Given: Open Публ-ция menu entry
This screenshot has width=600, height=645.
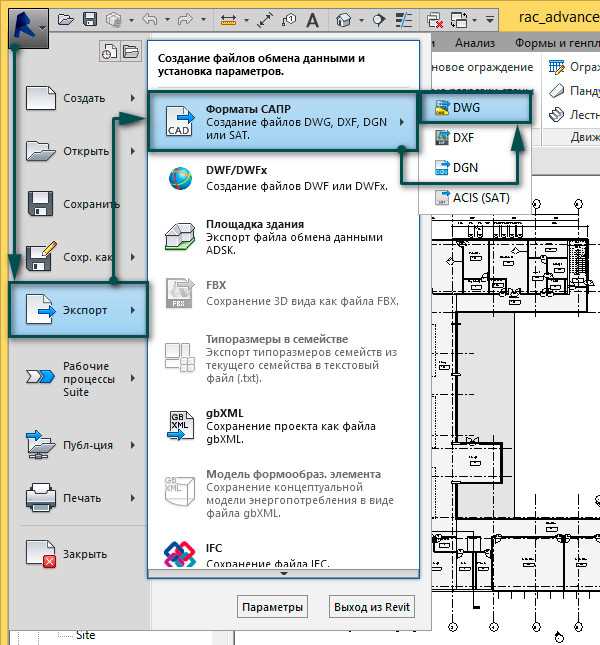Looking at the screenshot, I should [x=79, y=445].
